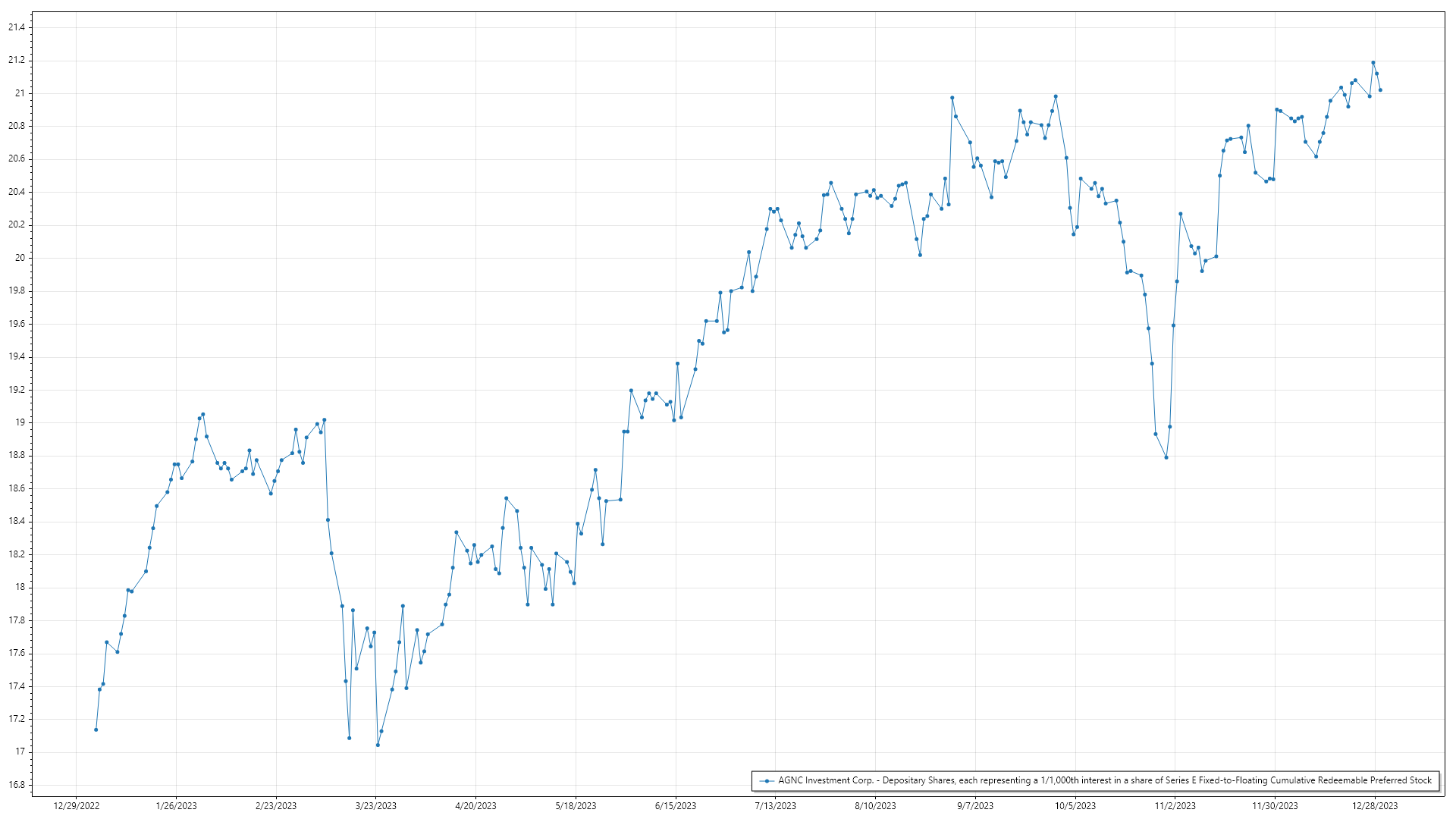Click the last data point of the series
This screenshot has height=819, width=1456.
point(1380,90)
